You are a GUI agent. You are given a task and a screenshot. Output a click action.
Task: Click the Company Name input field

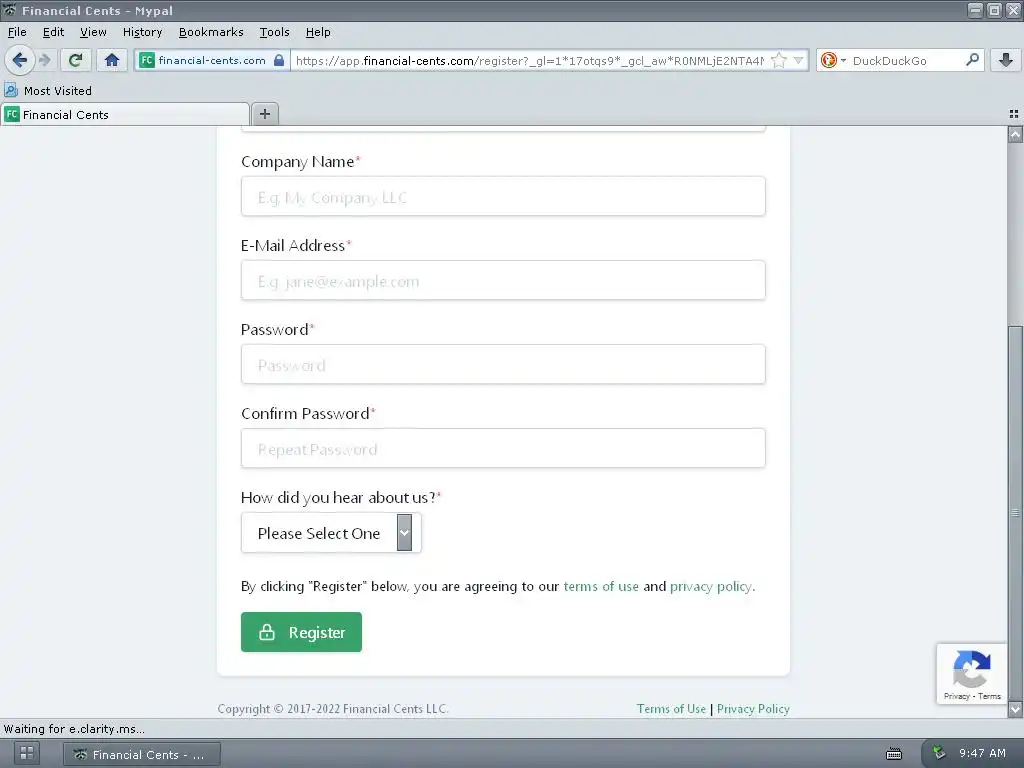click(x=503, y=196)
